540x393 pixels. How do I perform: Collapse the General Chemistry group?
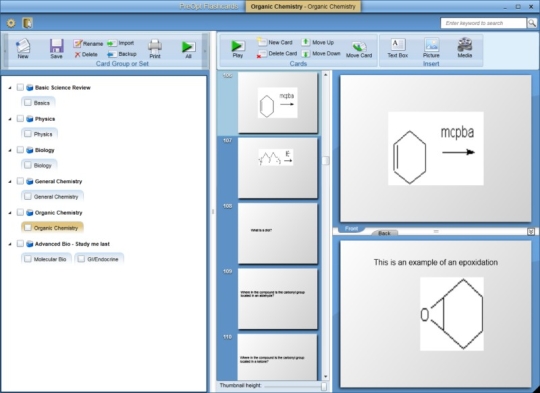click(x=10, y=182)
